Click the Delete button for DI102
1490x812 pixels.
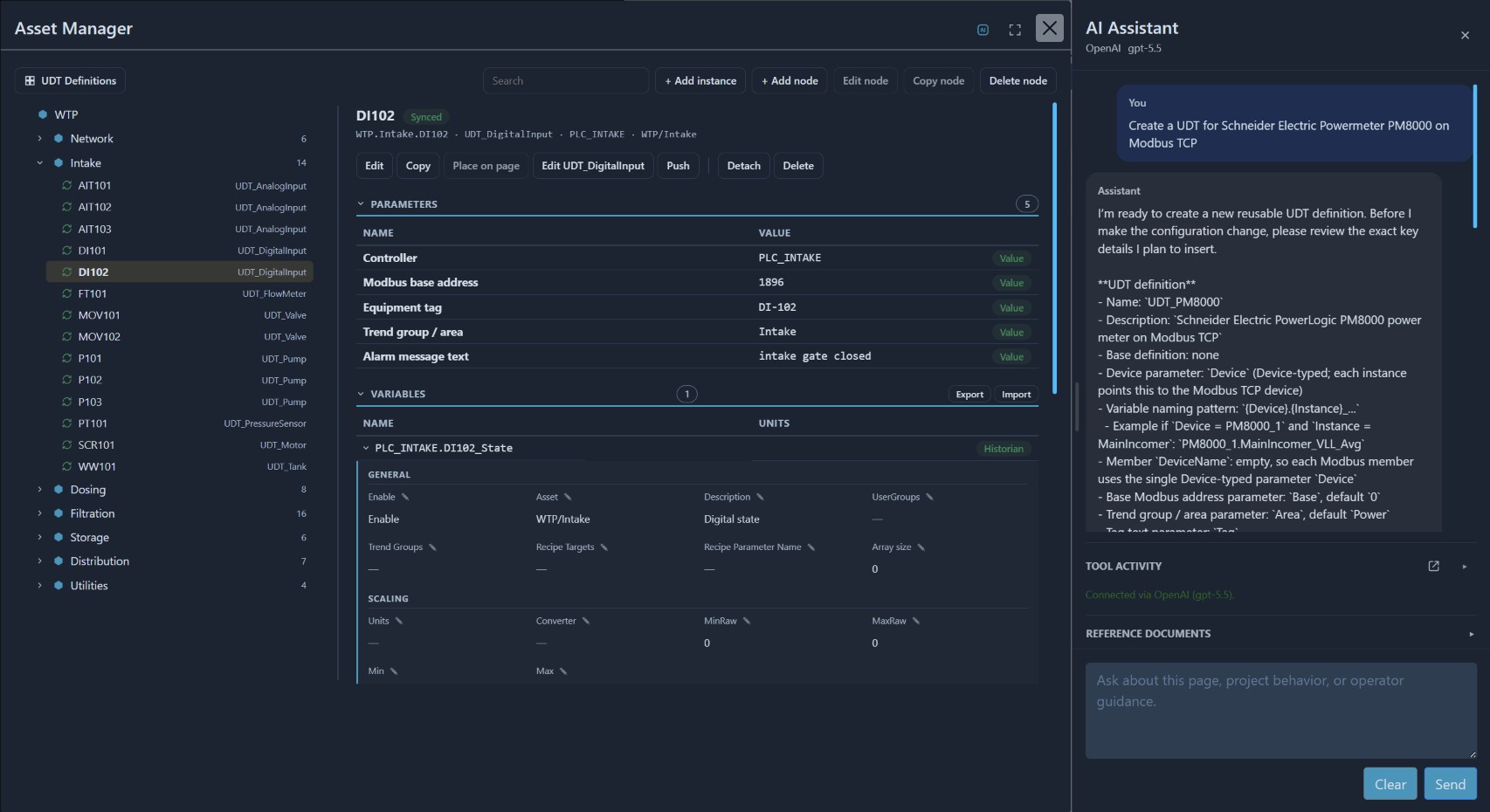(x=798, y=166)
